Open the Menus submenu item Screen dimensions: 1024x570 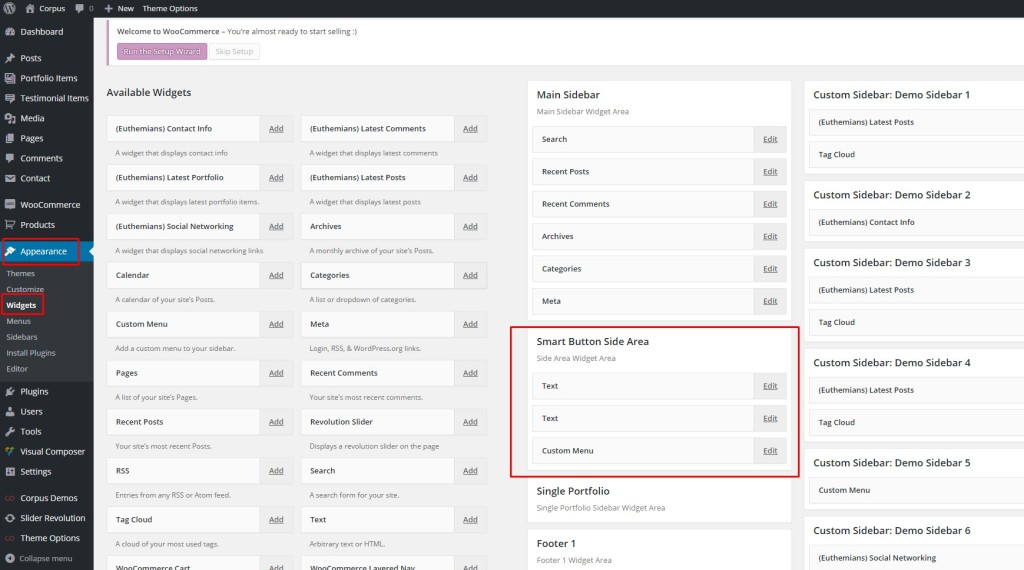[x=18, y=321]
